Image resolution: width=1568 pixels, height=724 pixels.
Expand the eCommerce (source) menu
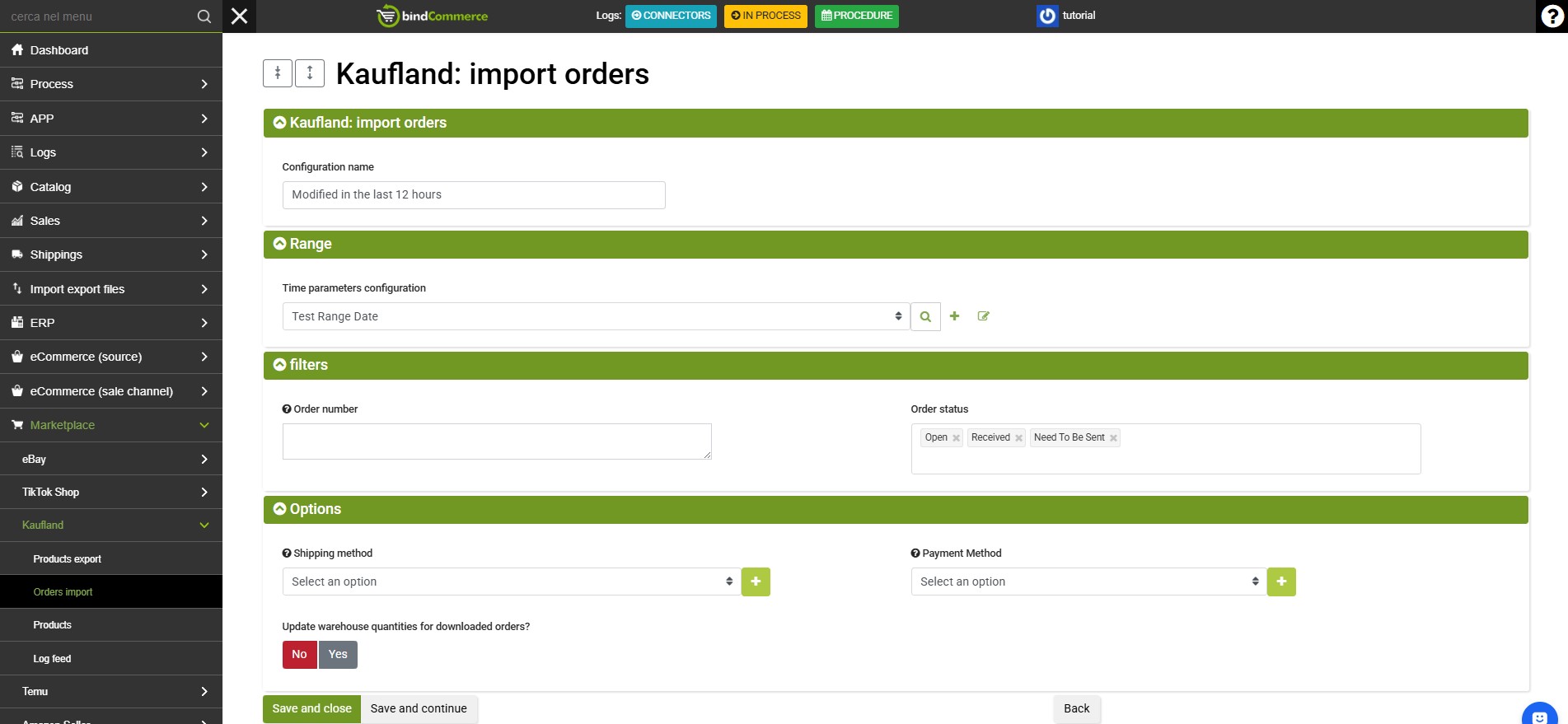click(x=111, y=357)
